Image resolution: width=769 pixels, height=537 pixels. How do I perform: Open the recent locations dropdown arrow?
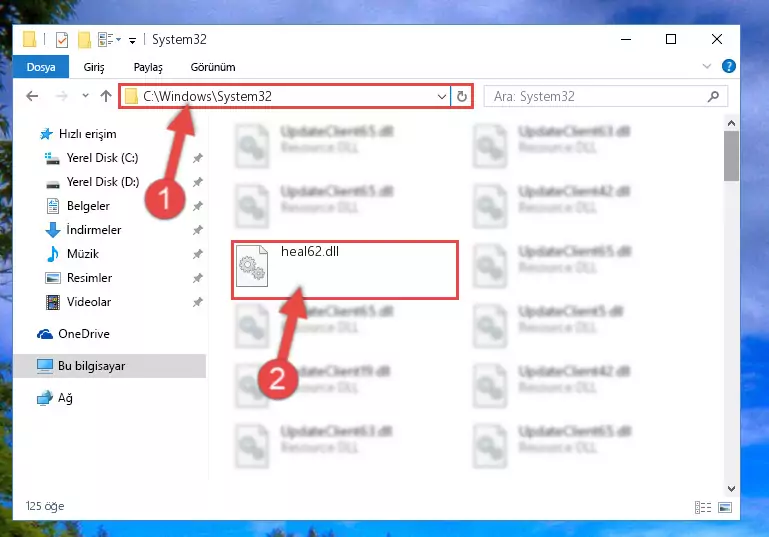pyautogui.click(x=85, y=96)
